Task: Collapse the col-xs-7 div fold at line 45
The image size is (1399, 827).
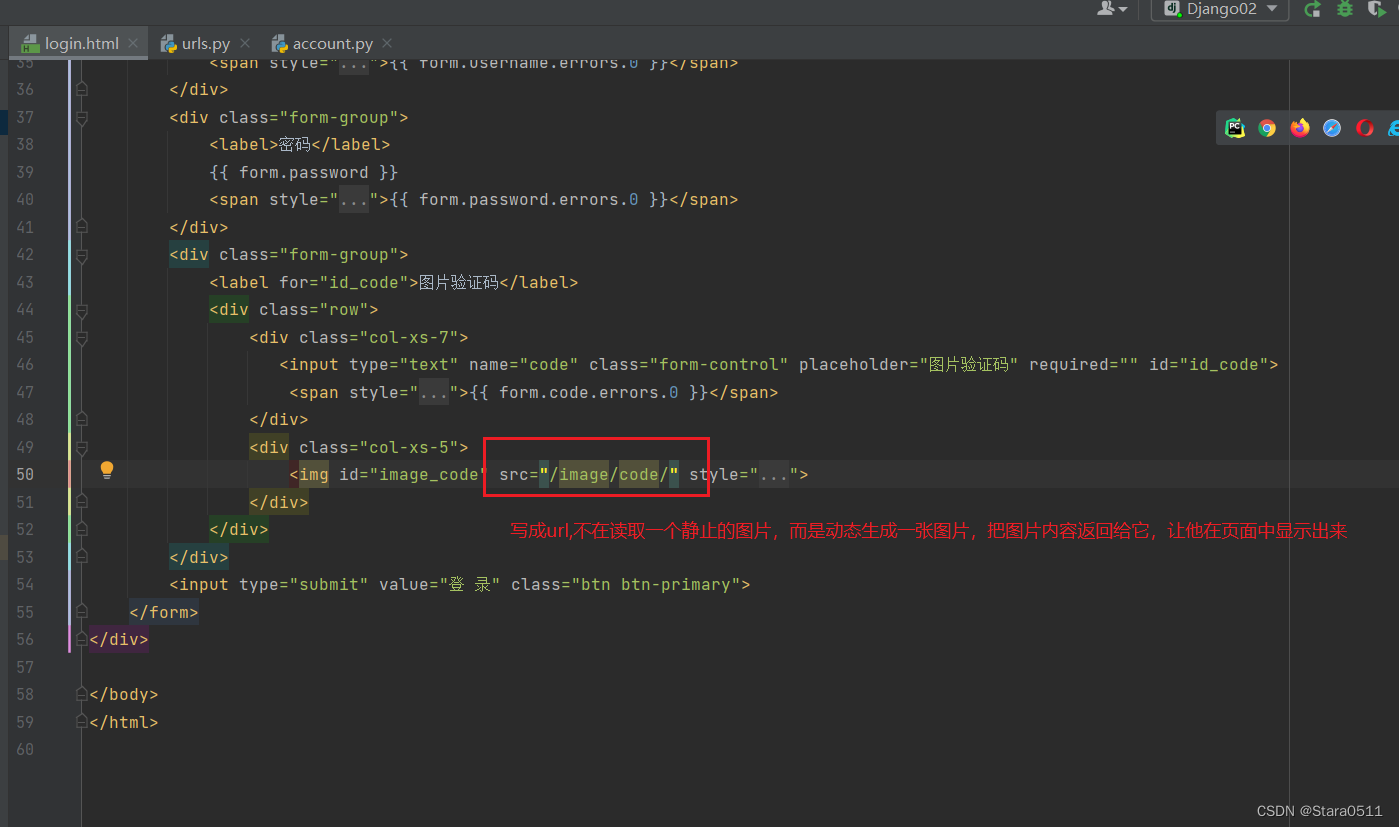Action: pos(82,337)
